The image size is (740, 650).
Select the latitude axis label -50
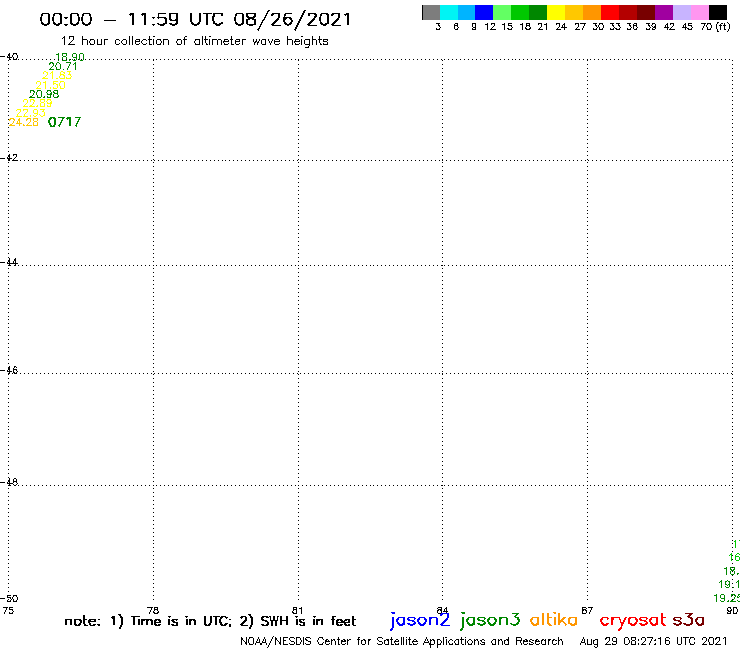[9, 599]
